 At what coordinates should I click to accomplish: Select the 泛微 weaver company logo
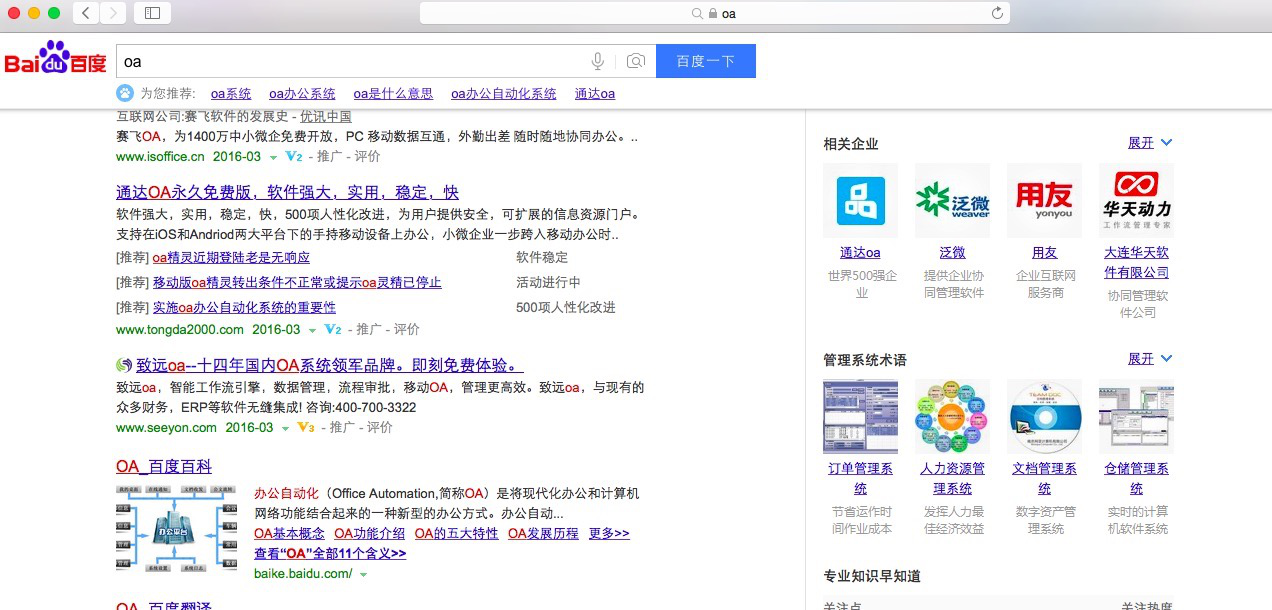click(952, 199)
